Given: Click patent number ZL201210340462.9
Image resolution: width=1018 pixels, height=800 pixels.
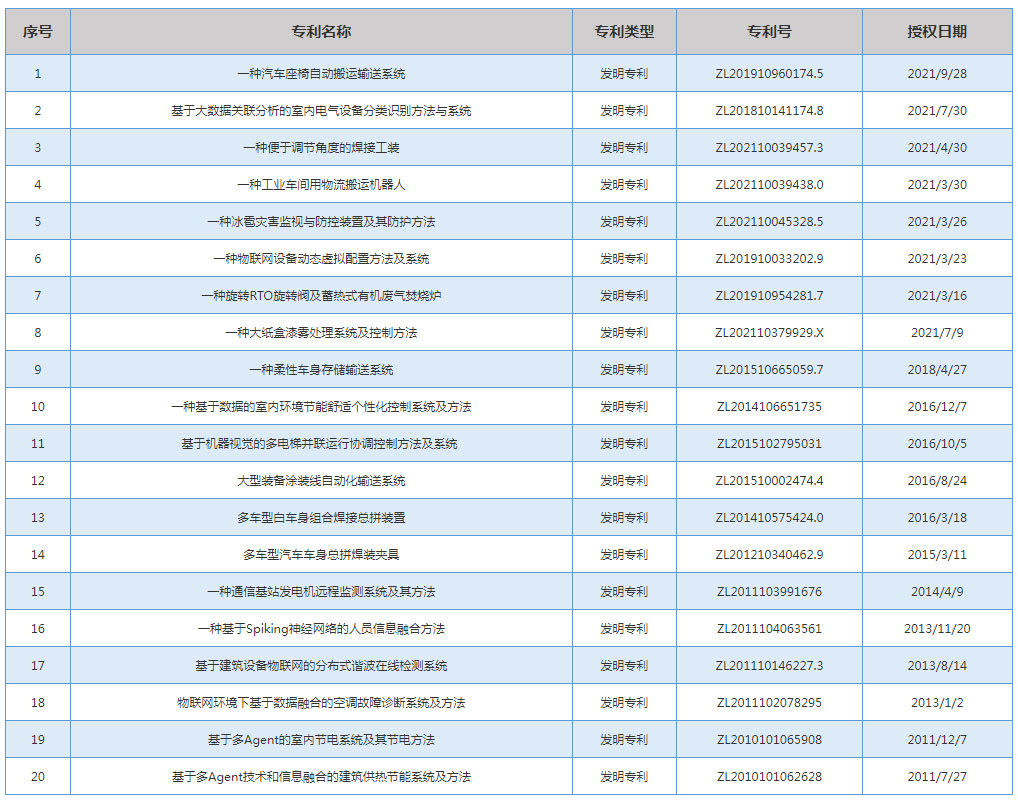Looking at the screenshot, I should click(x=769, y=555).
